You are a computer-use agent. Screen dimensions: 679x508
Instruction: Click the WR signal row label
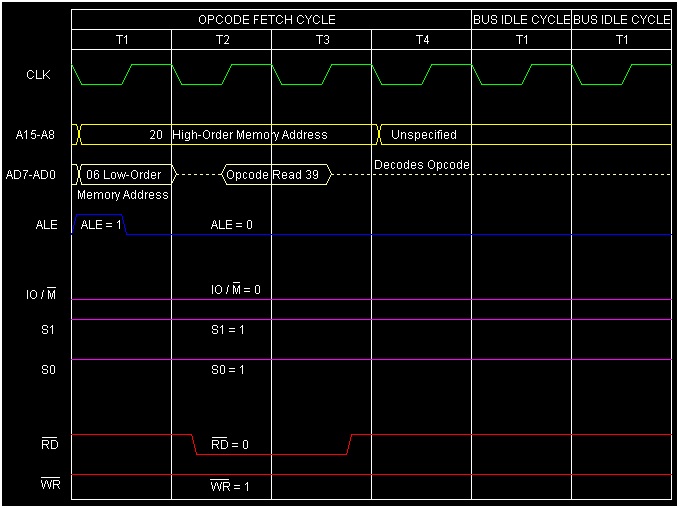(50, 484)
